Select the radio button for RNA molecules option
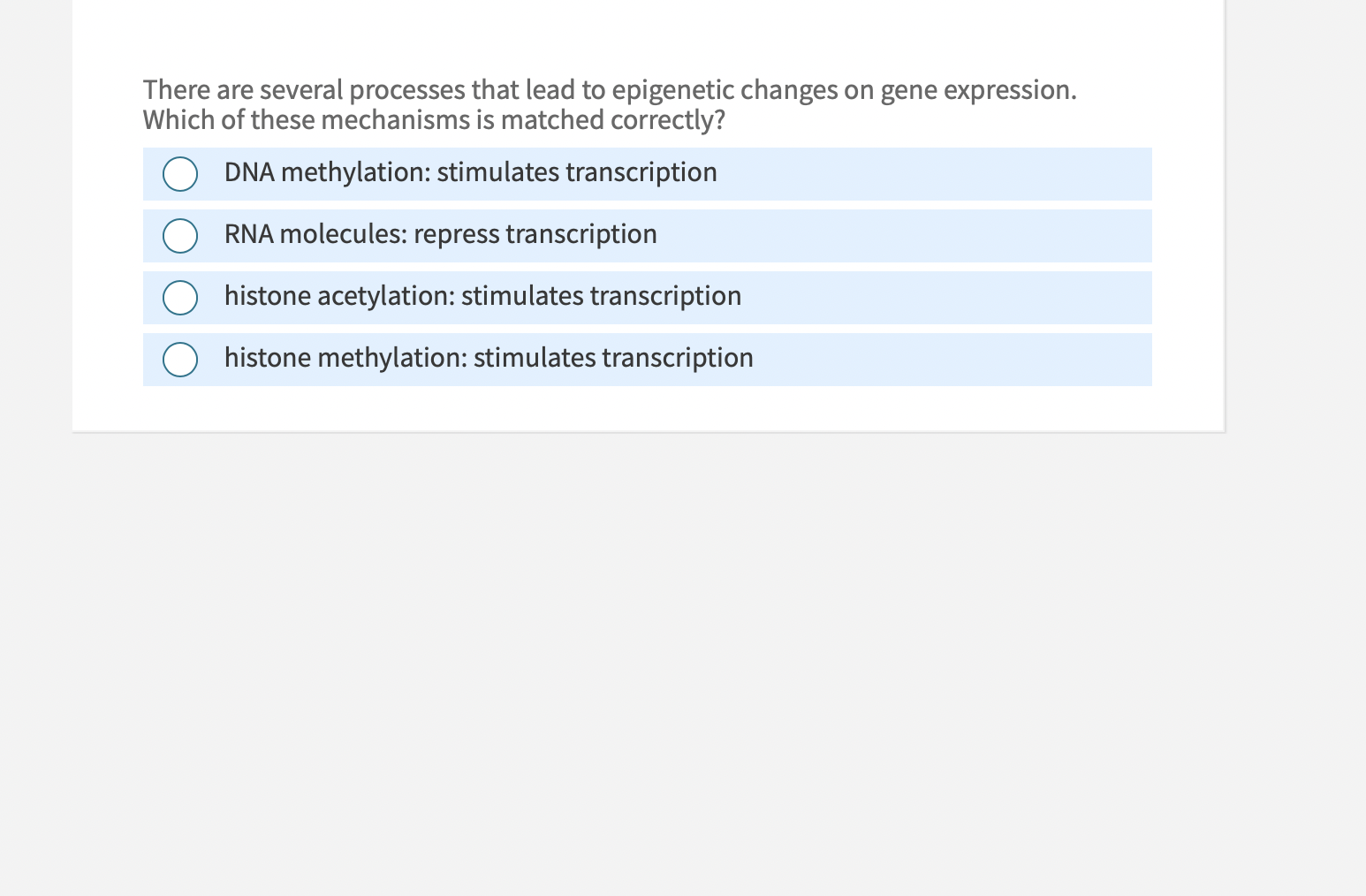 point(179,236)
